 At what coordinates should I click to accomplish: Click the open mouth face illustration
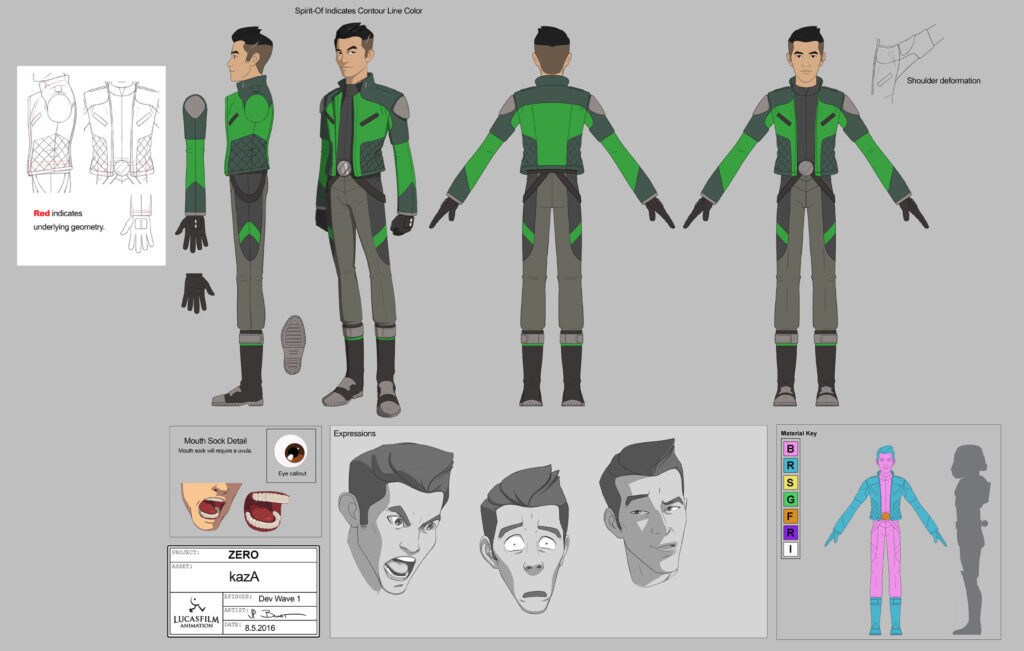pos(210,506)
